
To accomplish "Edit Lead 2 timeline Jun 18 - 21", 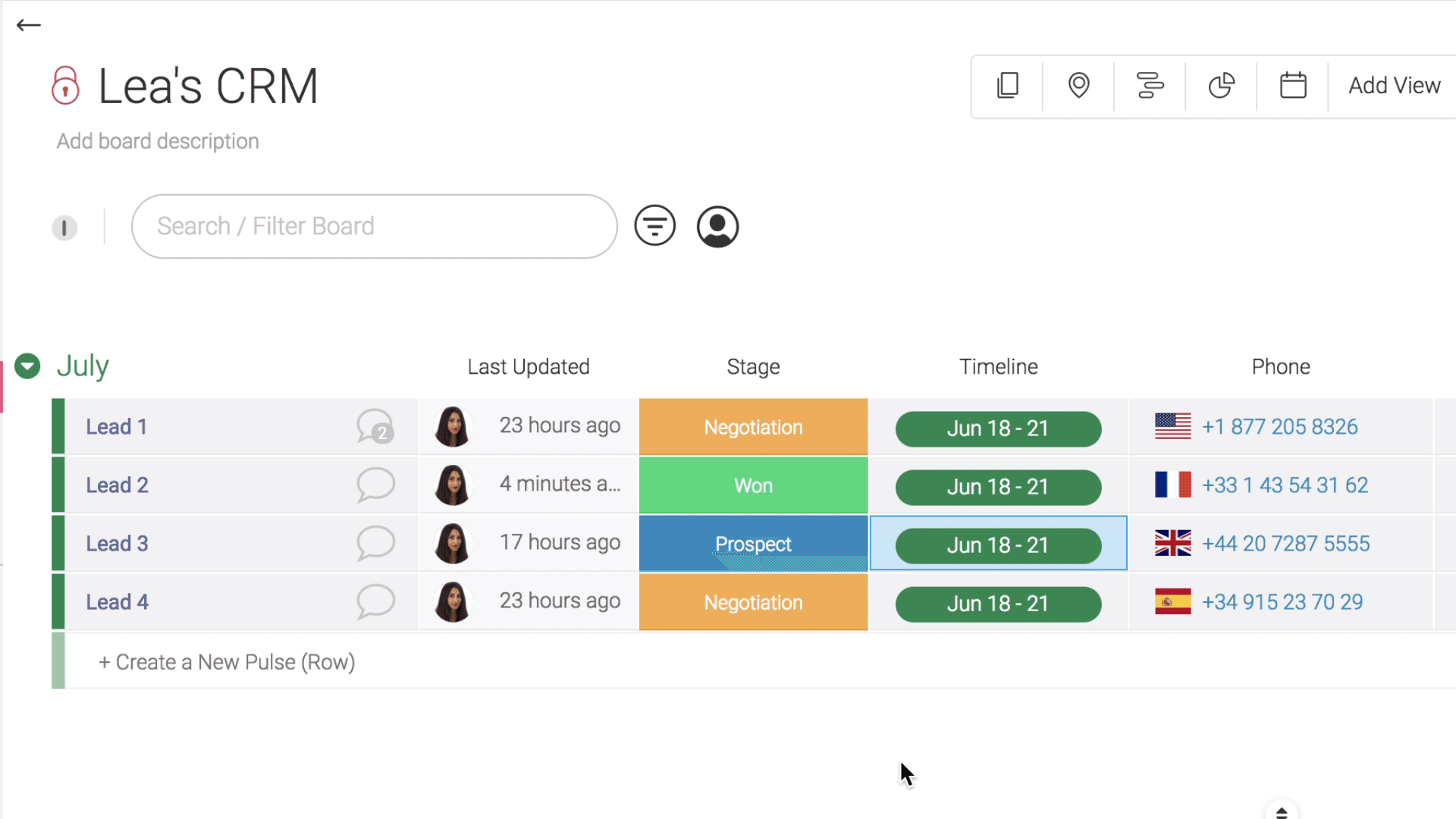I will point(998,487).
